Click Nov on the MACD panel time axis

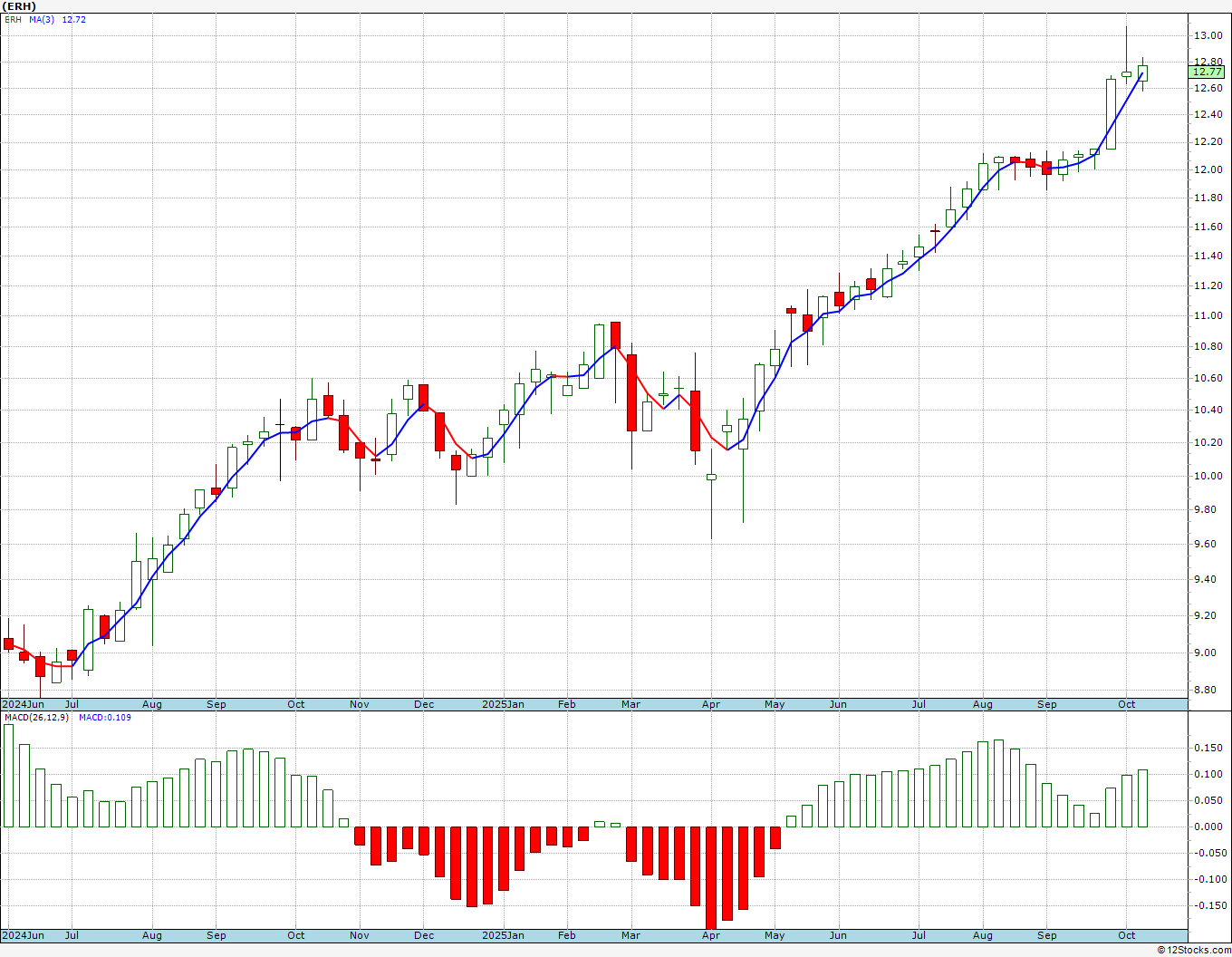click(x=360, y=935)
